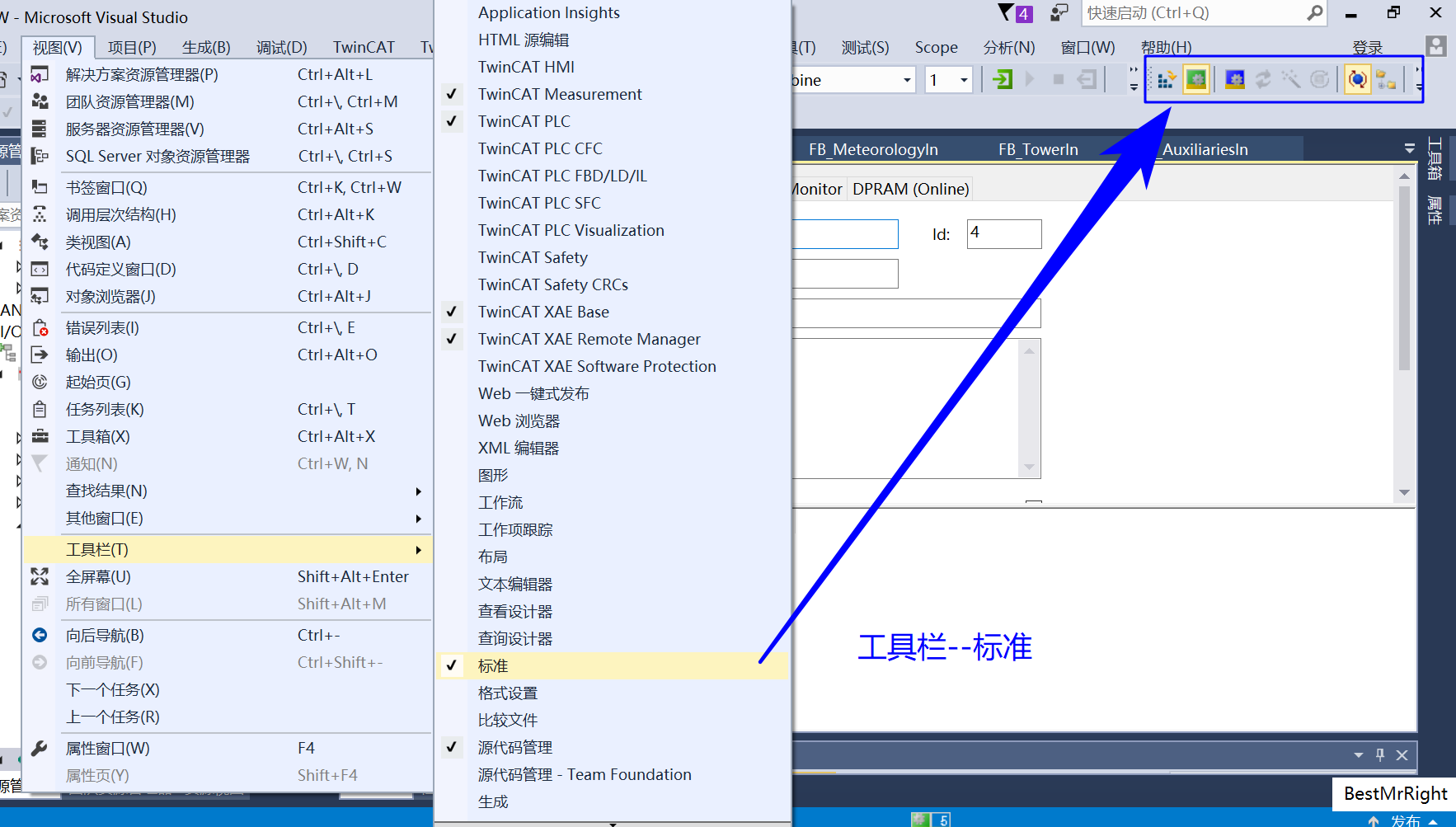Viewport: 1456px width, 827px height.
Task: Open the TwinCAT menu
Action: point(364,47)
